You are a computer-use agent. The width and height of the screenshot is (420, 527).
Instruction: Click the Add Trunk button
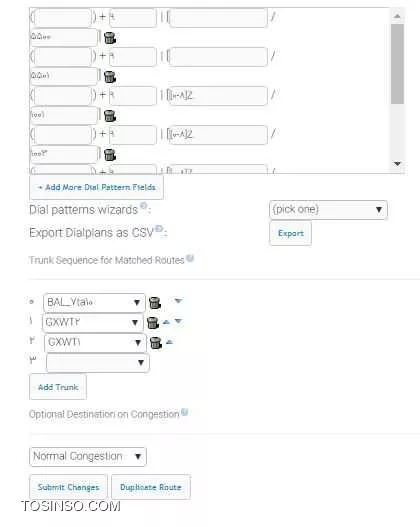[58, 387]
